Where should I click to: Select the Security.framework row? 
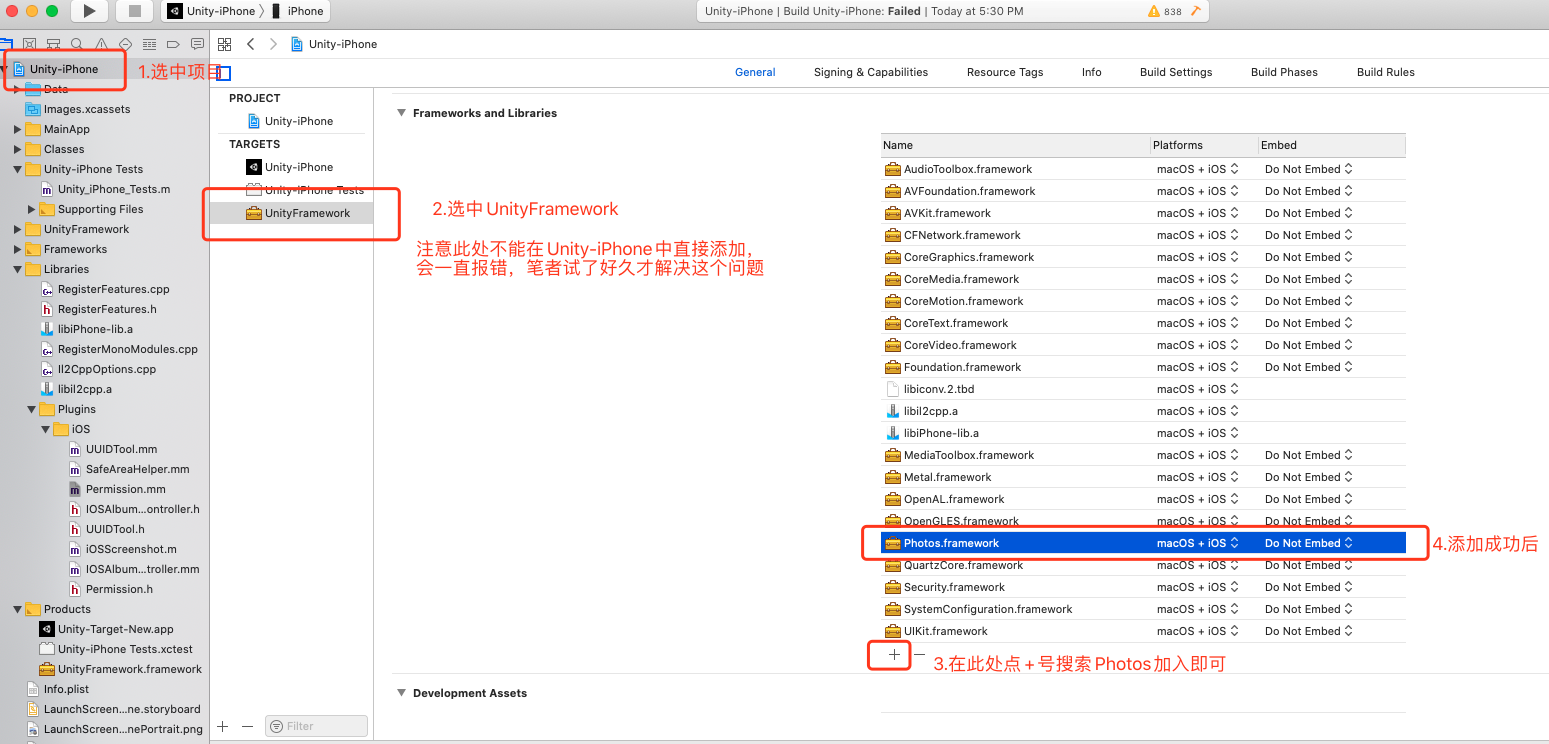(x=1143, y=587)
